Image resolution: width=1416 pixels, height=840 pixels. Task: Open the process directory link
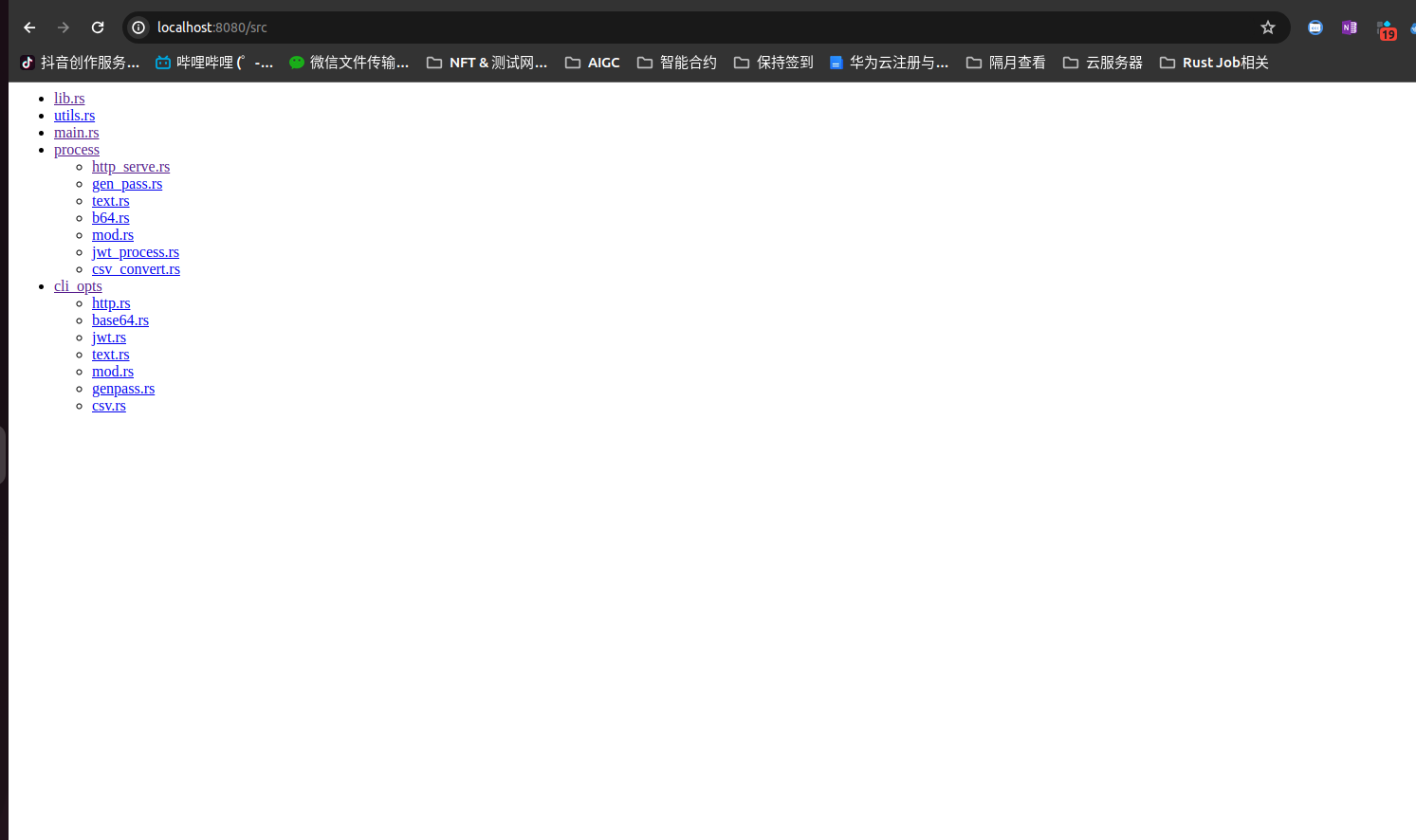click(x=77, y=150)
